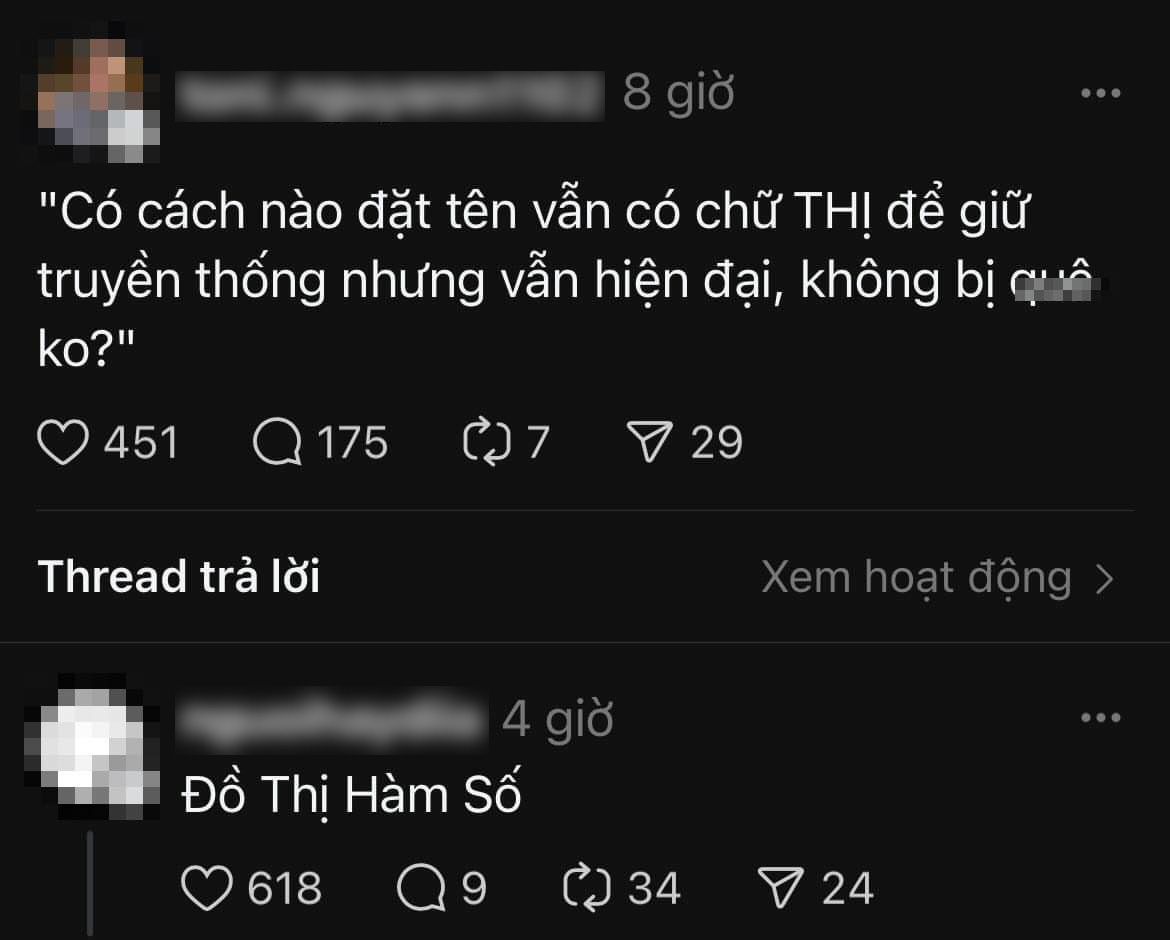
Task: Open the reply's "4 giờ" timestamp
Action: point(557,720)
